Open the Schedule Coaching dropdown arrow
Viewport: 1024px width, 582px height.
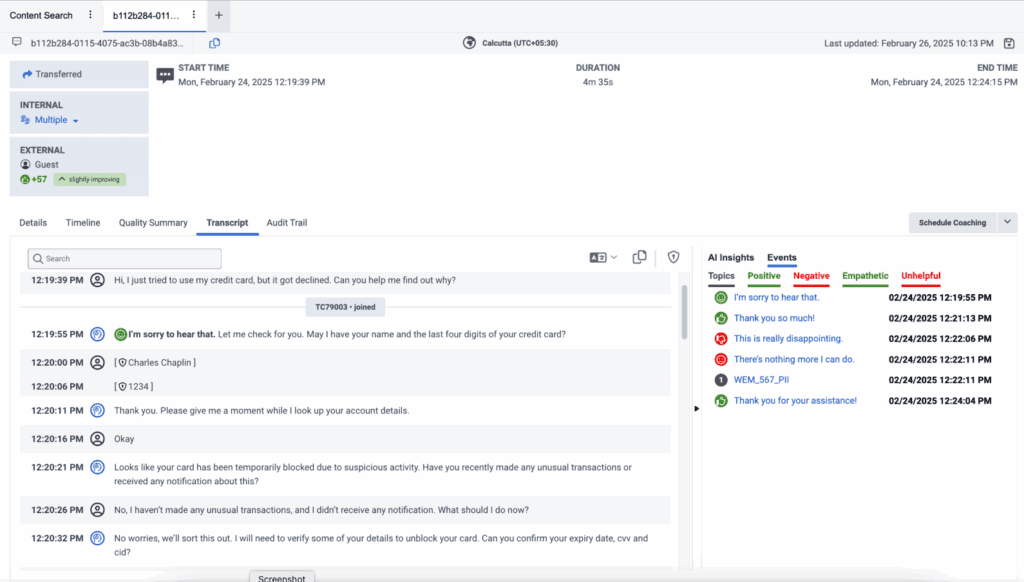pos(1007,222)
